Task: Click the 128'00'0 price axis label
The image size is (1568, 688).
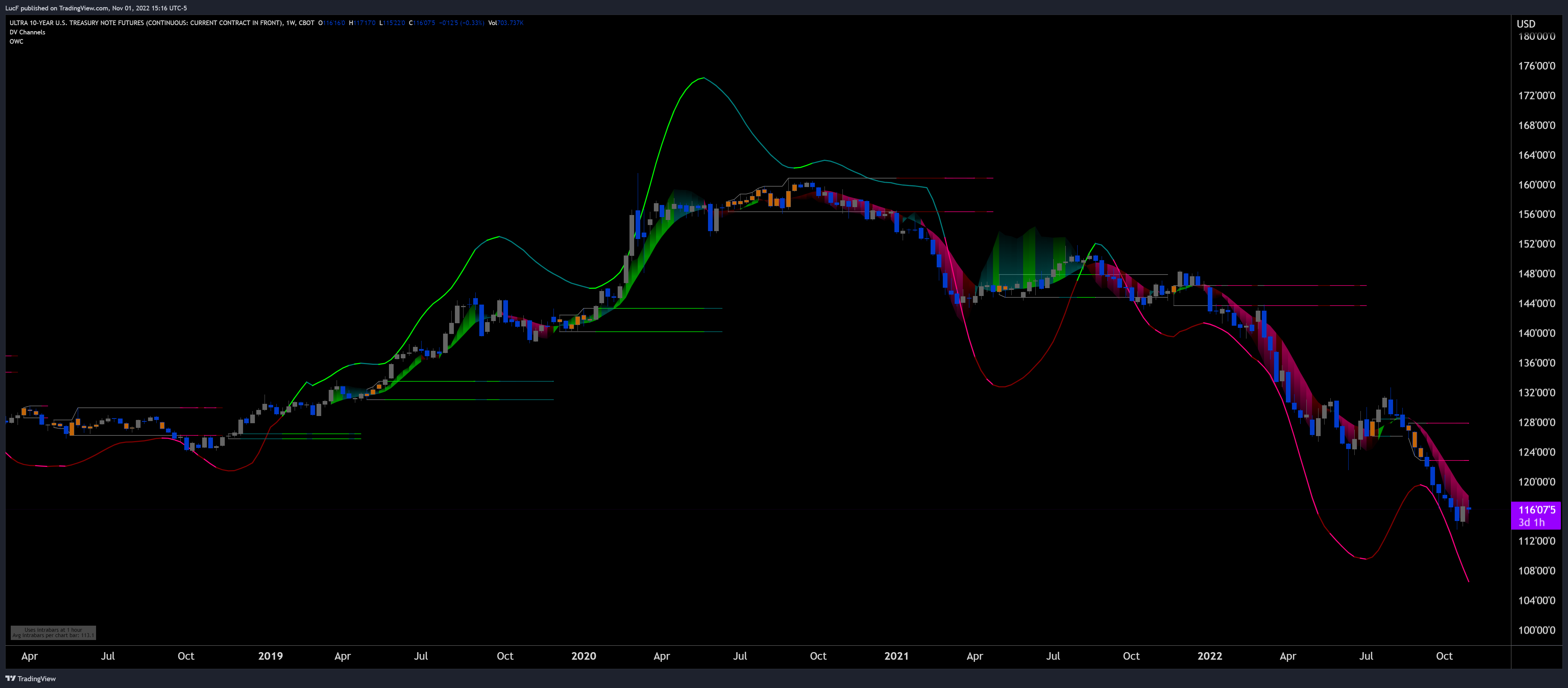Action: [1536, 422]
